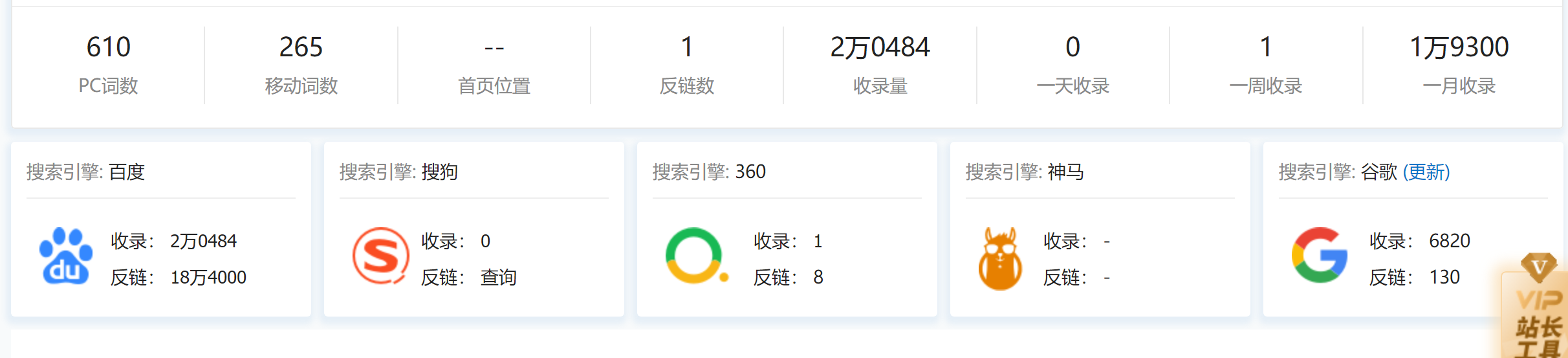Image resolution: width=1568 pixels, height=358 pixels.
Task: Click the 搜索引擎: 神马 heading
Action: [1025, 172]
